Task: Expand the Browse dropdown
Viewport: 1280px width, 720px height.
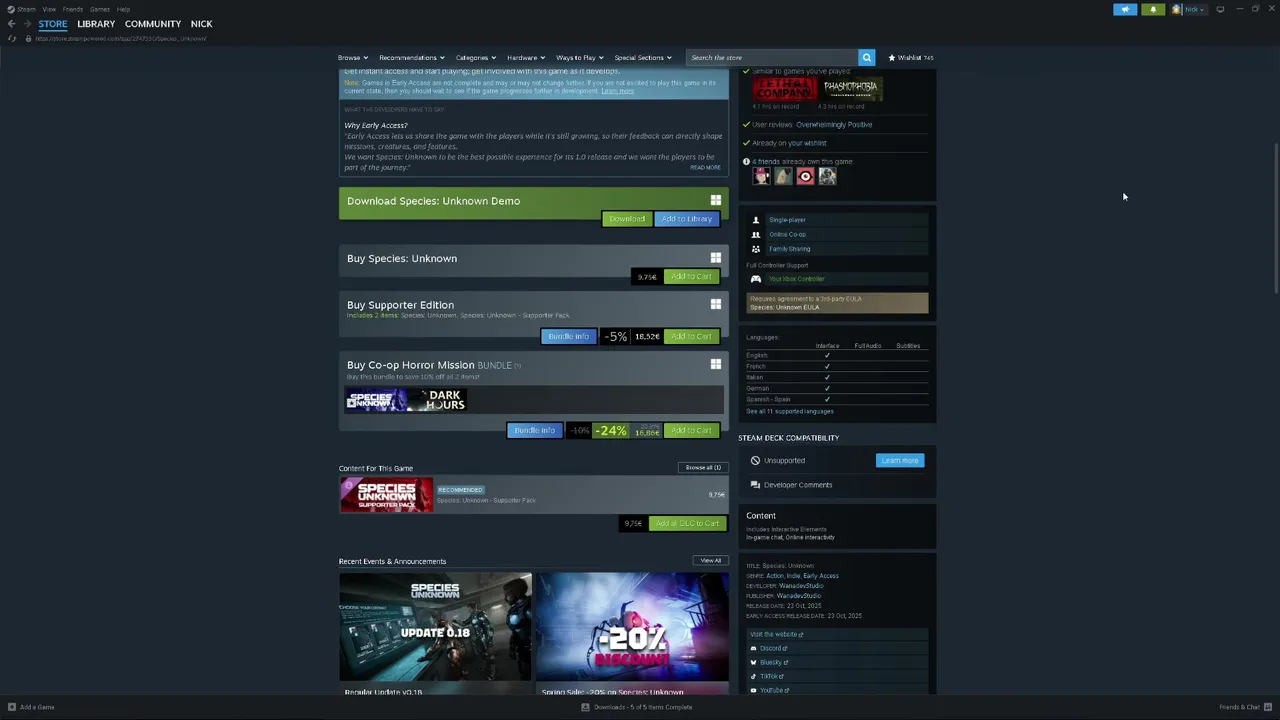Action: pyautogui.click(x=353, y=57)
